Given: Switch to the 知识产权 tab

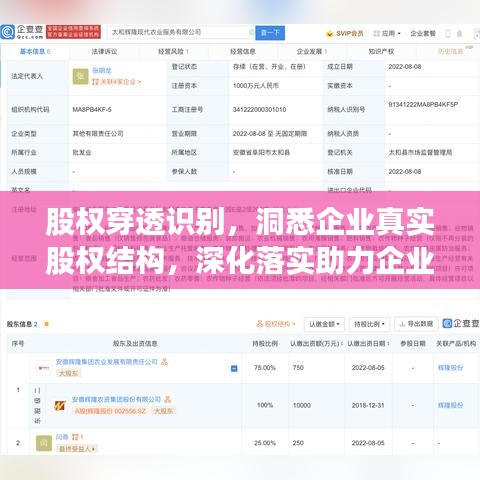Looking at the screenshot, I should (381, 52).
